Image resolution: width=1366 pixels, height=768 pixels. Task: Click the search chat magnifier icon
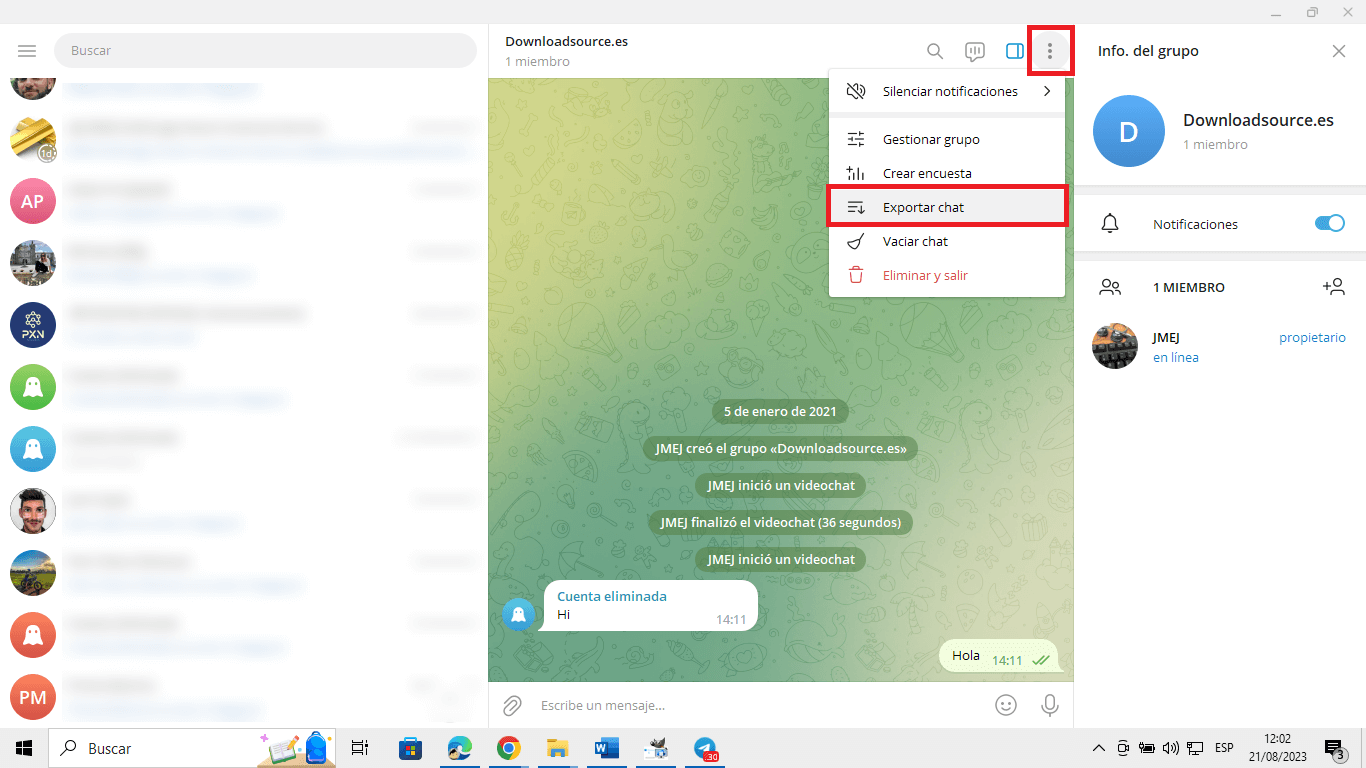coord(935,51)
